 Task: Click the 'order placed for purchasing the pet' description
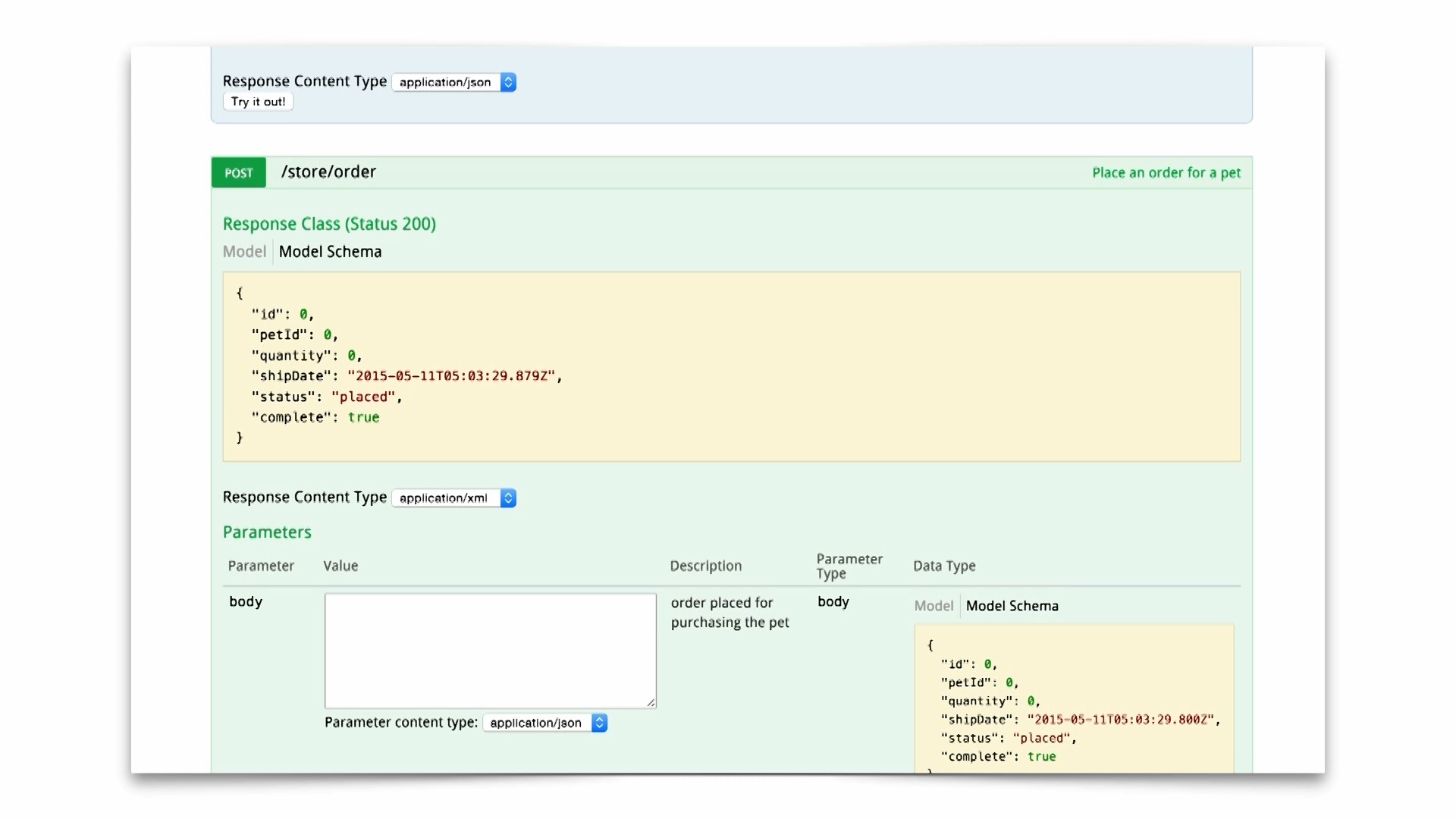730,613
